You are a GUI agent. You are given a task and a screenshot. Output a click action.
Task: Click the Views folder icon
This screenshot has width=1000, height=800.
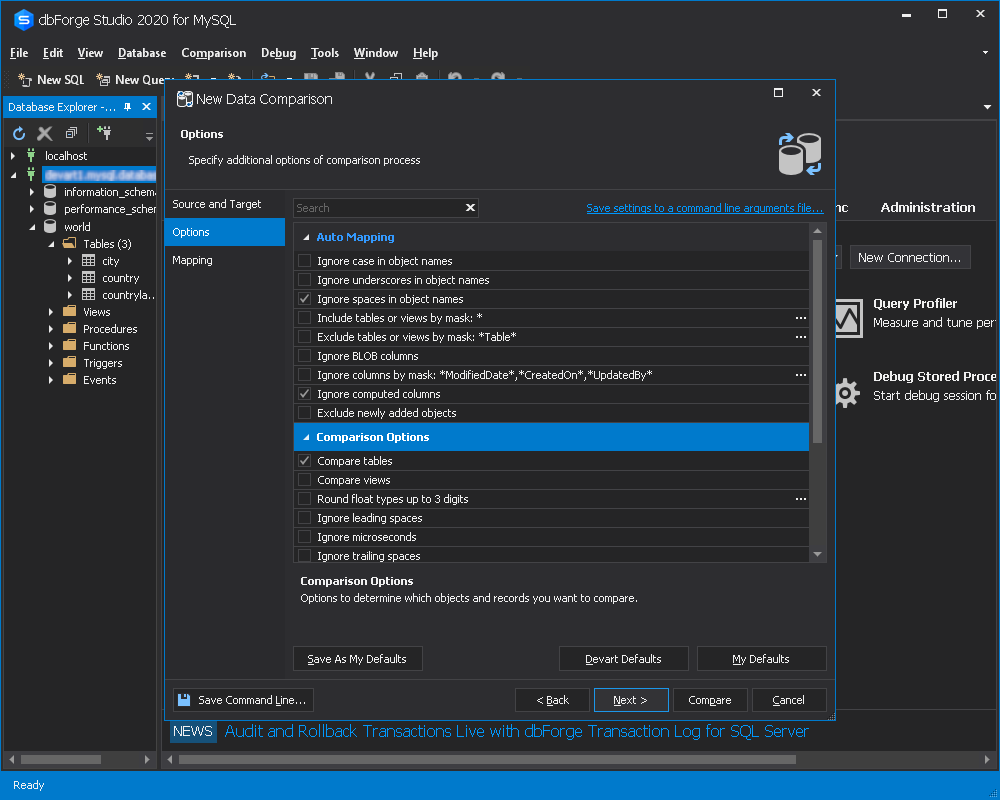[x=70, y=311]
